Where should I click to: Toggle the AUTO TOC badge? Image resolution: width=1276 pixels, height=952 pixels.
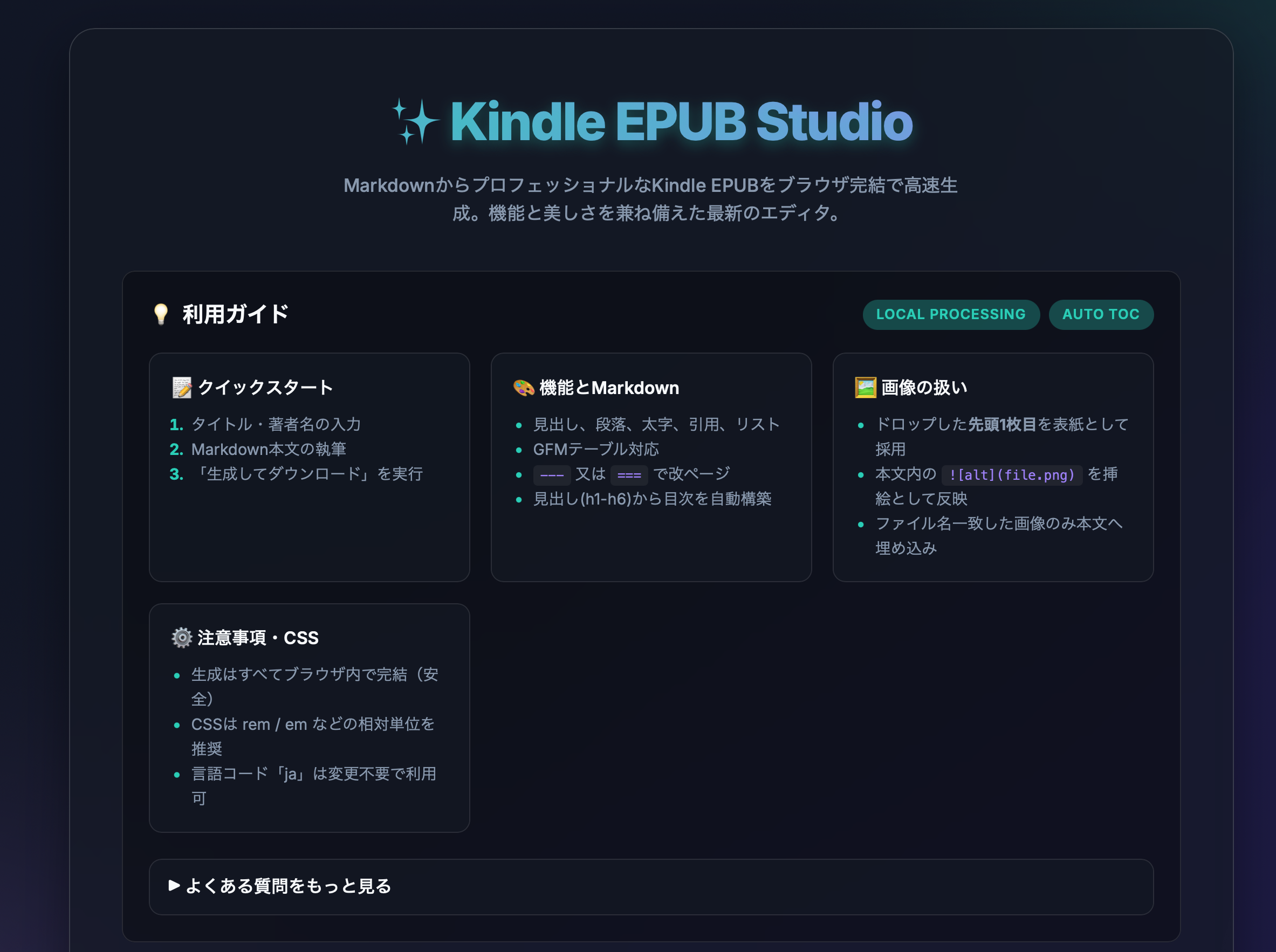(1101, 314)
